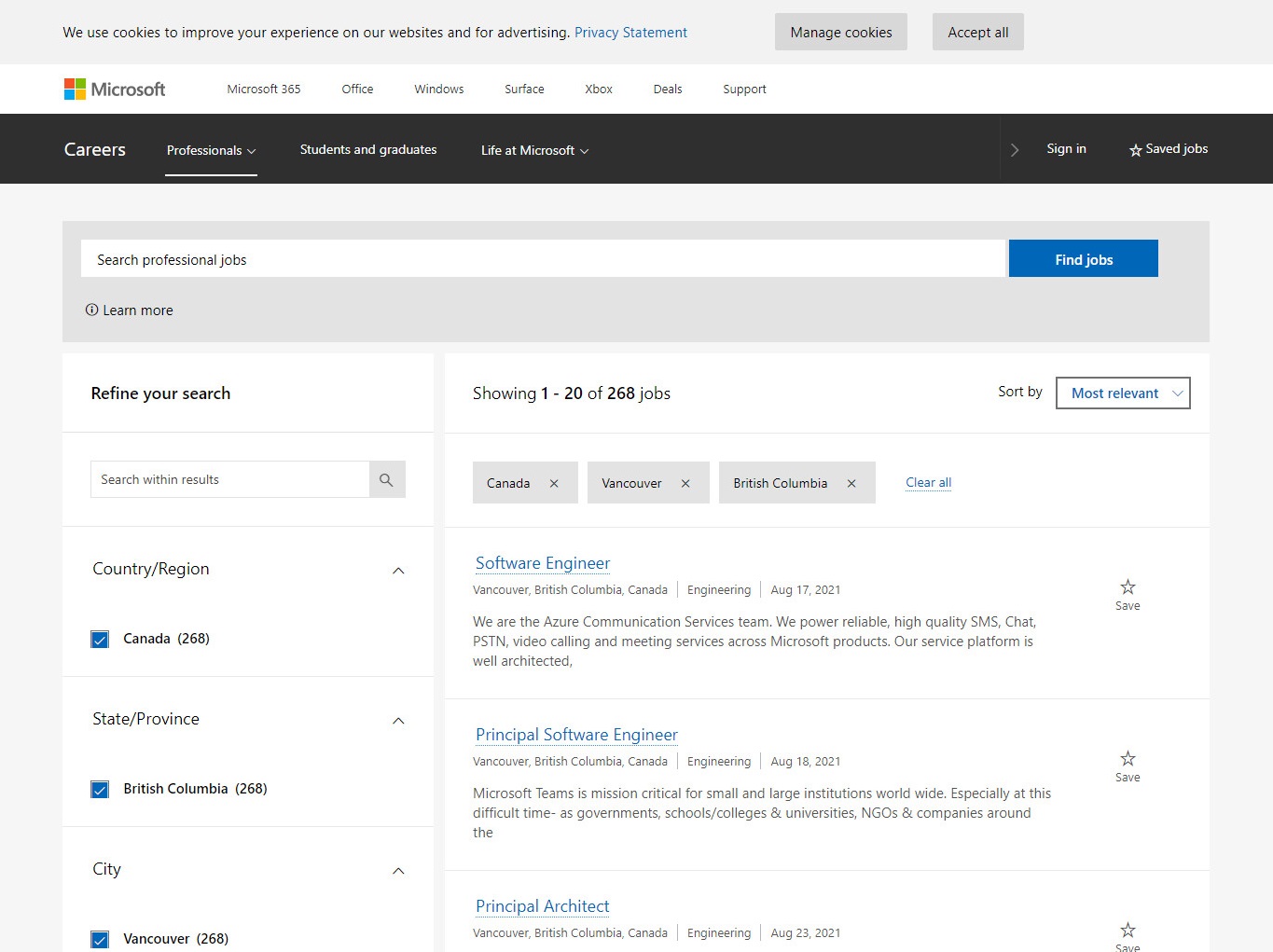
Task: Uncheck the British Columbia checkbox
Action: (100, 790)
